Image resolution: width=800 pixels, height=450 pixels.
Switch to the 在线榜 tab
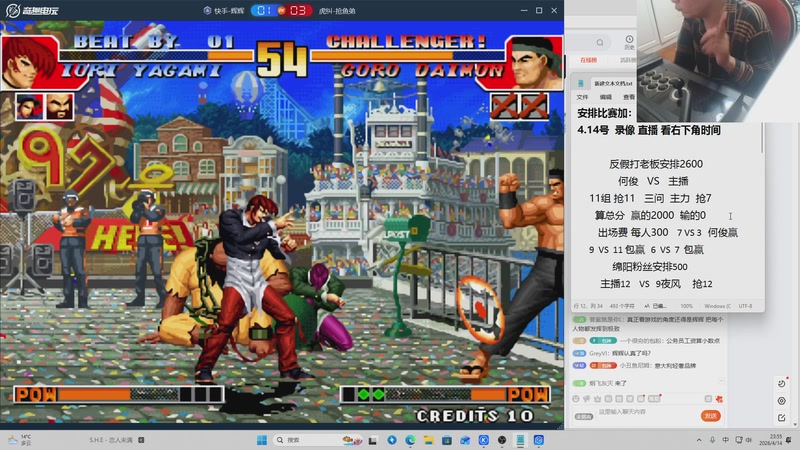[588, 60]
